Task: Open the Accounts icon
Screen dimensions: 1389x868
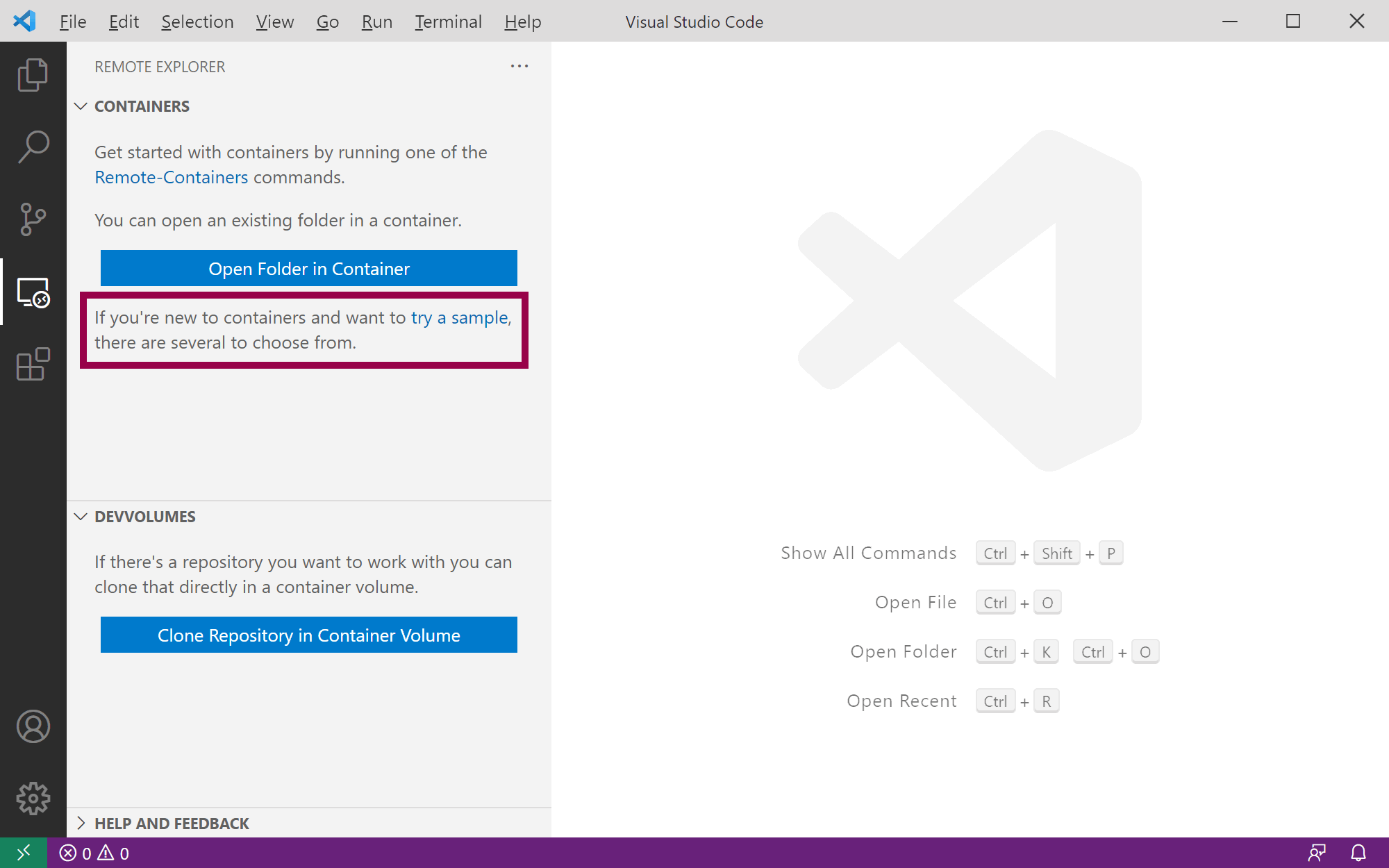Action: click(x=33, y=726)
